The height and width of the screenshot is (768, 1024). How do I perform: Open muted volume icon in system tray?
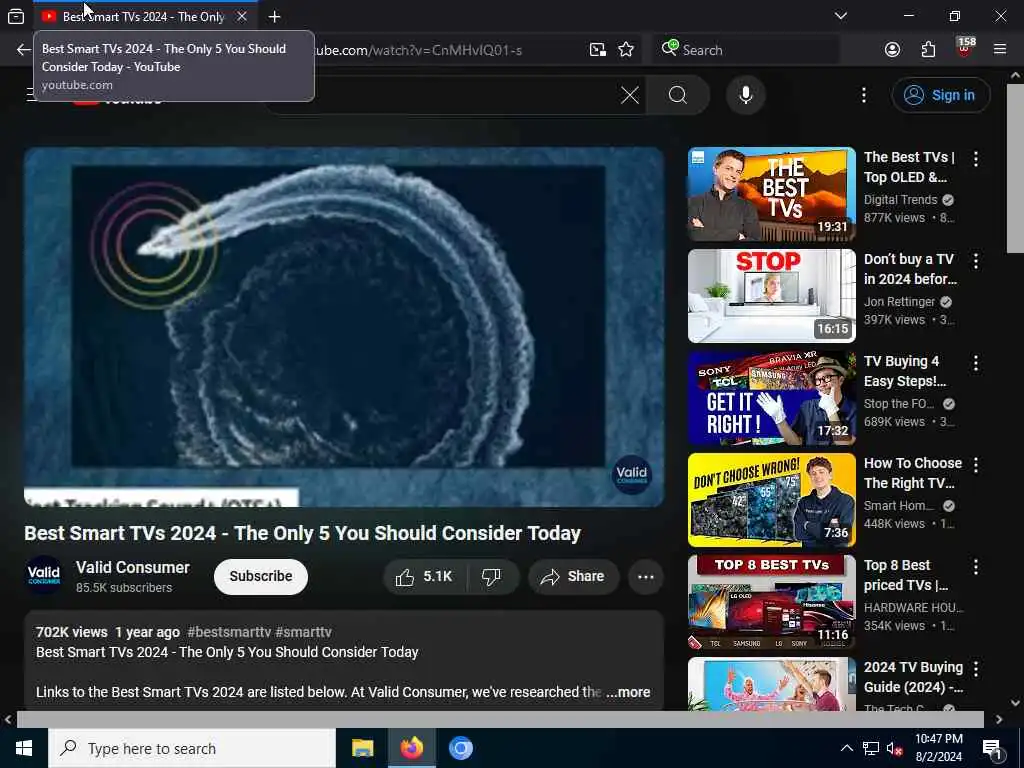point(894,748)
